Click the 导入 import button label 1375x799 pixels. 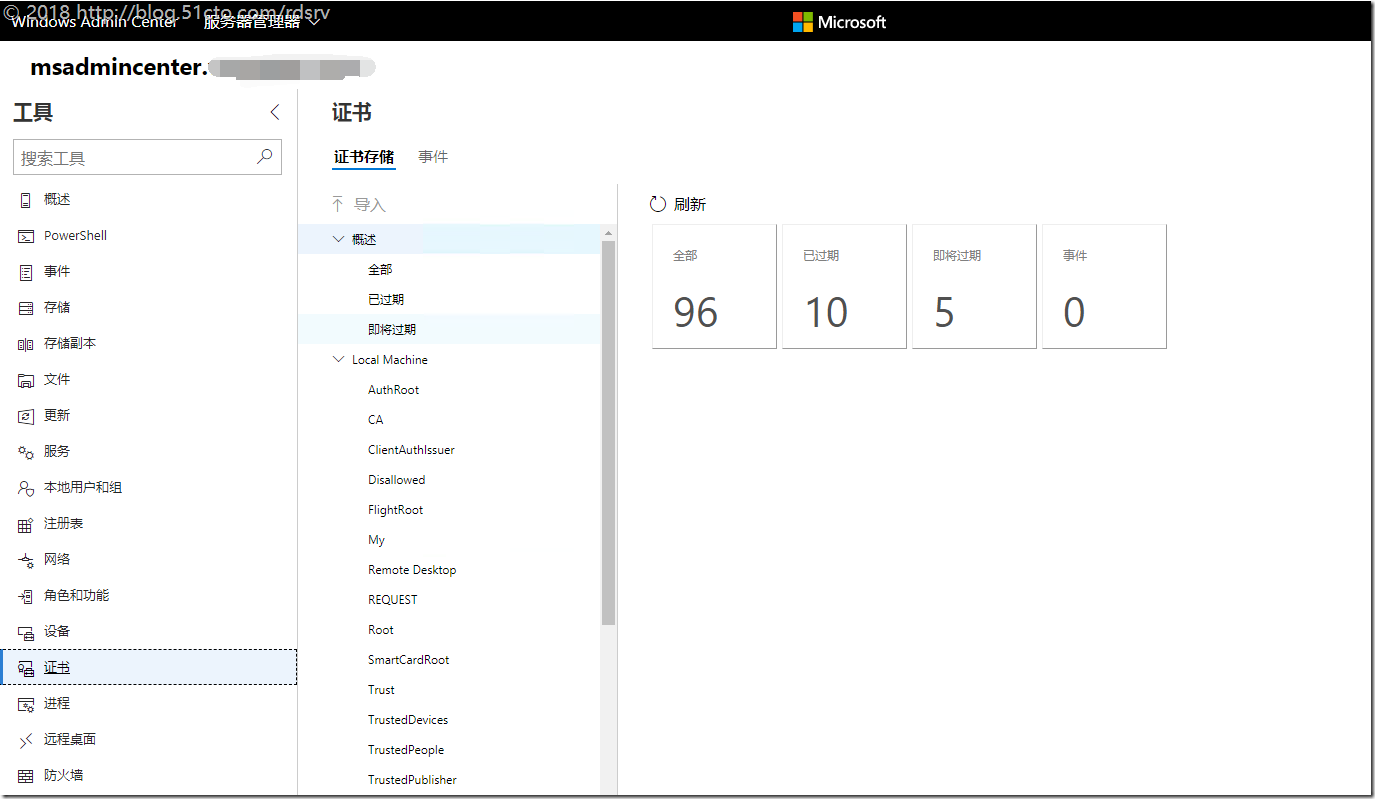tap(370, 204)
